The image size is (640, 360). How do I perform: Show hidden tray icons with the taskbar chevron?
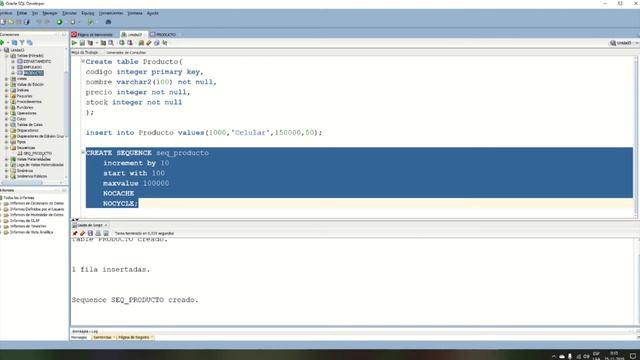point(554,356)
